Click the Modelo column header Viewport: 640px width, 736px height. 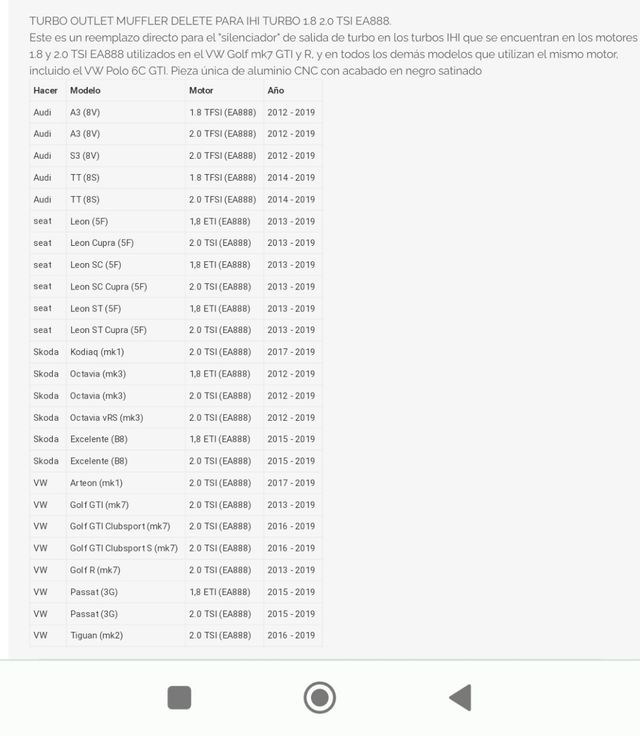tap(86, 90)
